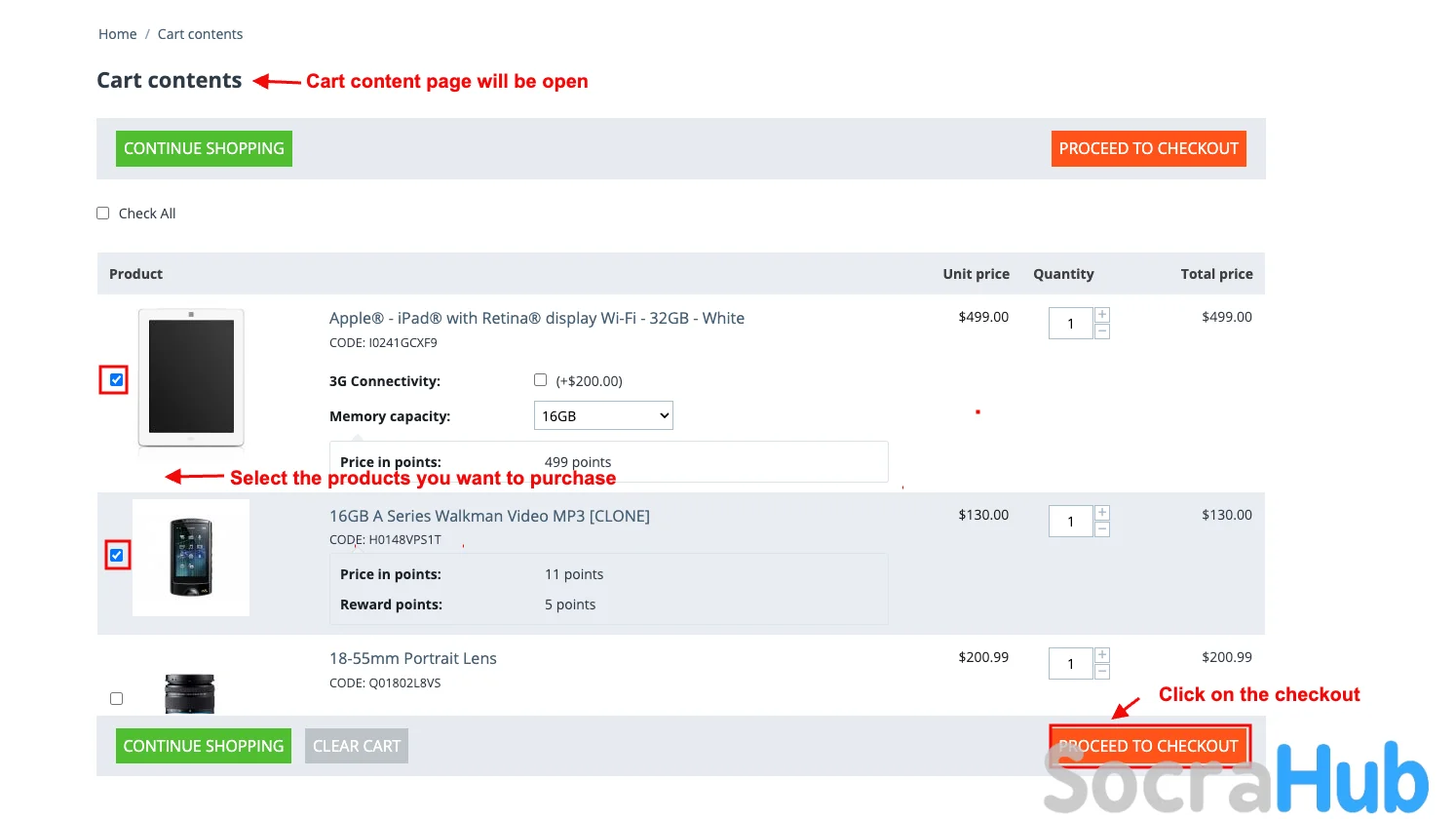1456x819 pixels.
Task: Click the Total price column header
Action: tap(1216, 274)
